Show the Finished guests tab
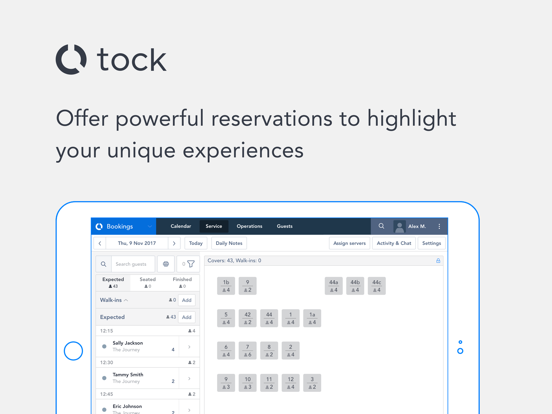Viewport: 552px width, 414px height. coord(182,283)
